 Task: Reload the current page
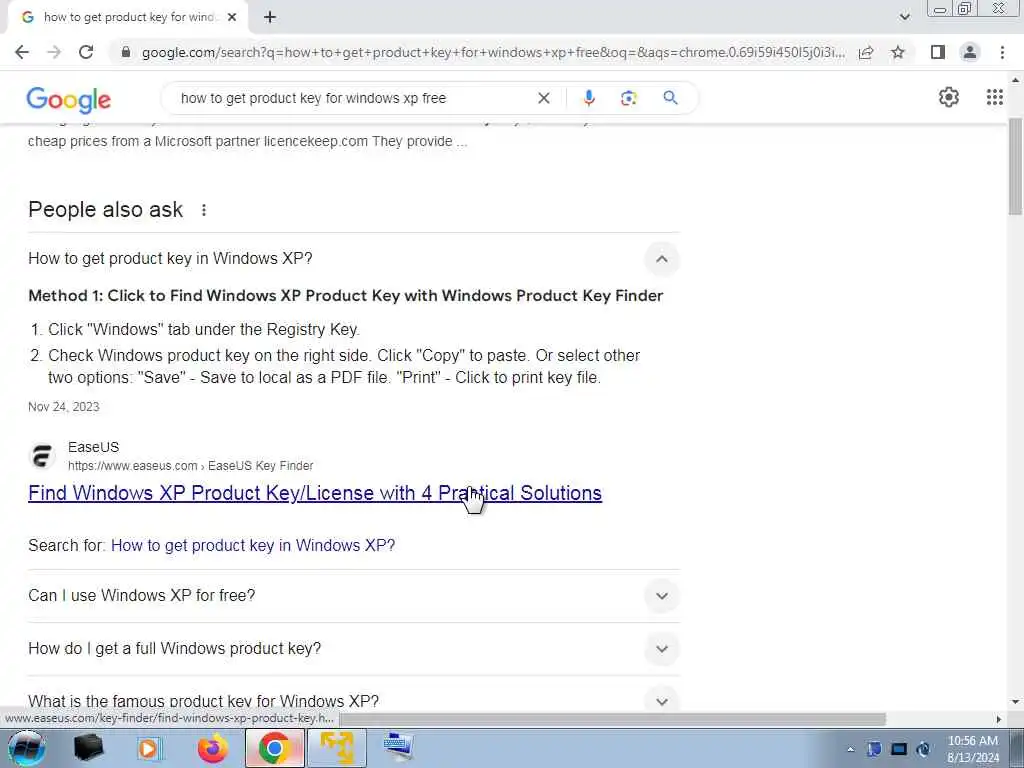[86, 52]
